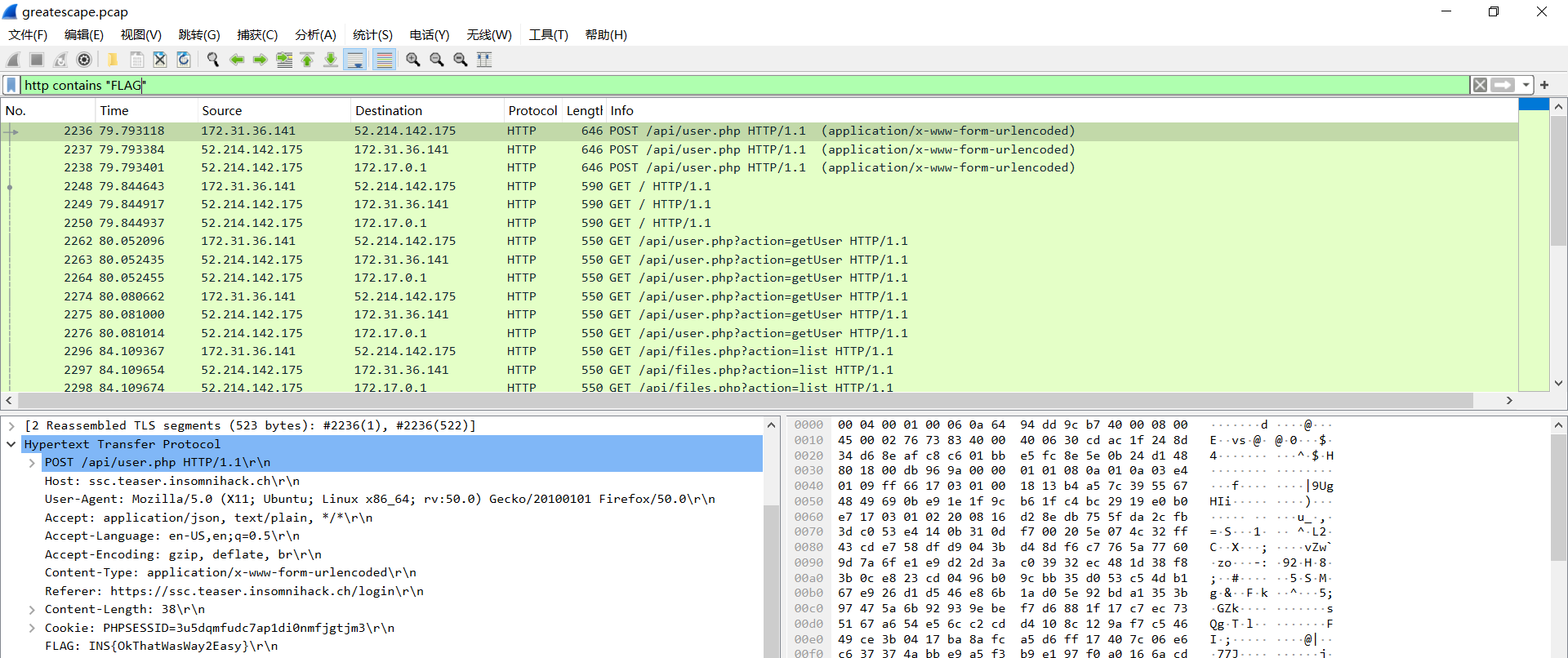Select packet 2296 files.php list row
The width and height of the screenshot is (1568, 658).
click(x=759, y=351)
